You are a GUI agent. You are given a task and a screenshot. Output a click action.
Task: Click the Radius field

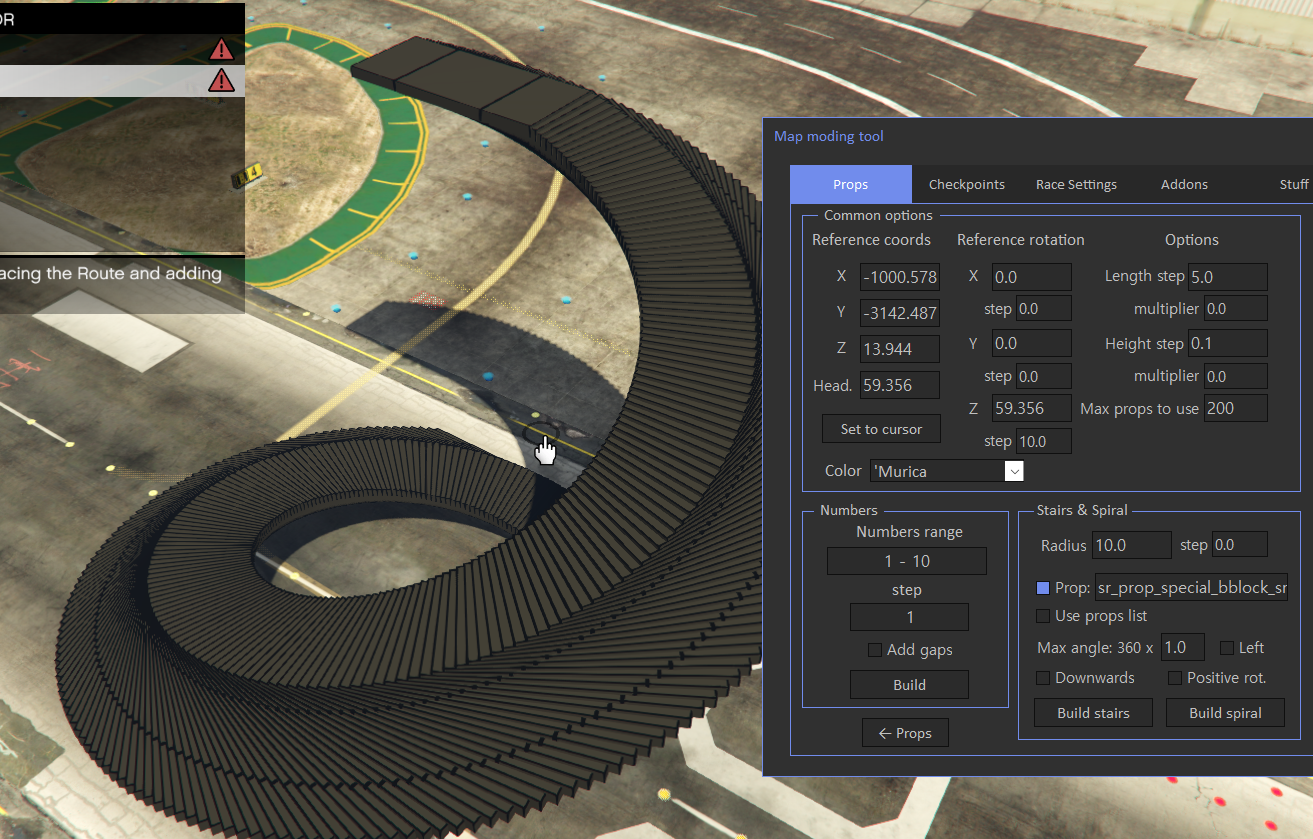[1132, 545]
